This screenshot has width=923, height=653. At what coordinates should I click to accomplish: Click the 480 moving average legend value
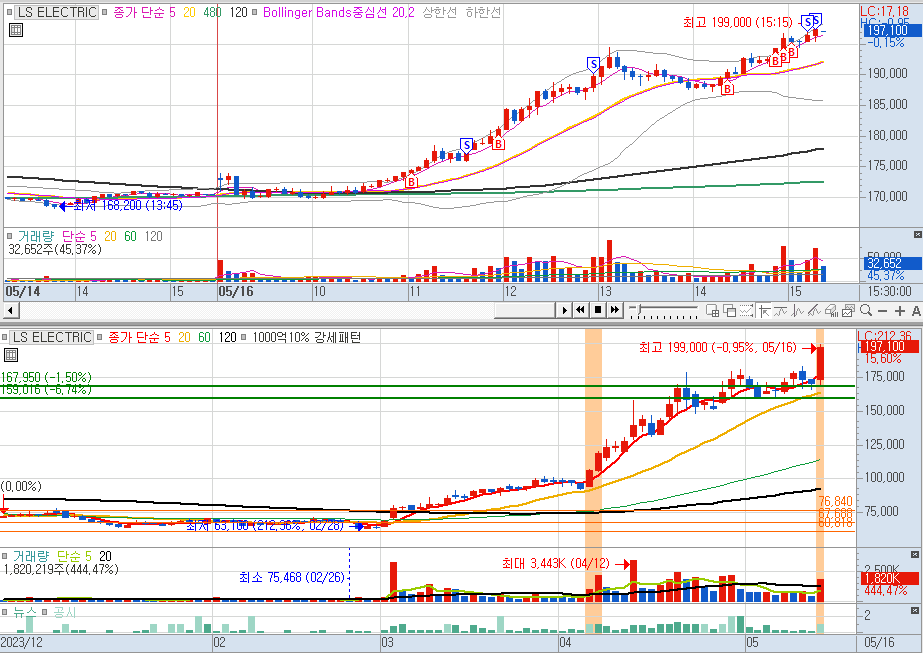pos(213,12)
